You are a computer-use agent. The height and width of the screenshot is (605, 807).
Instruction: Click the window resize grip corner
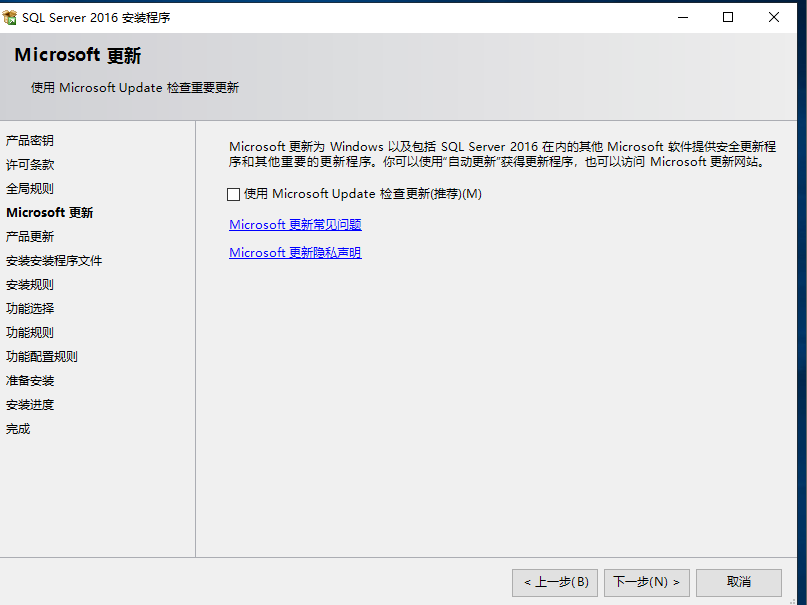pyautogui.click(x=792, y=600)
